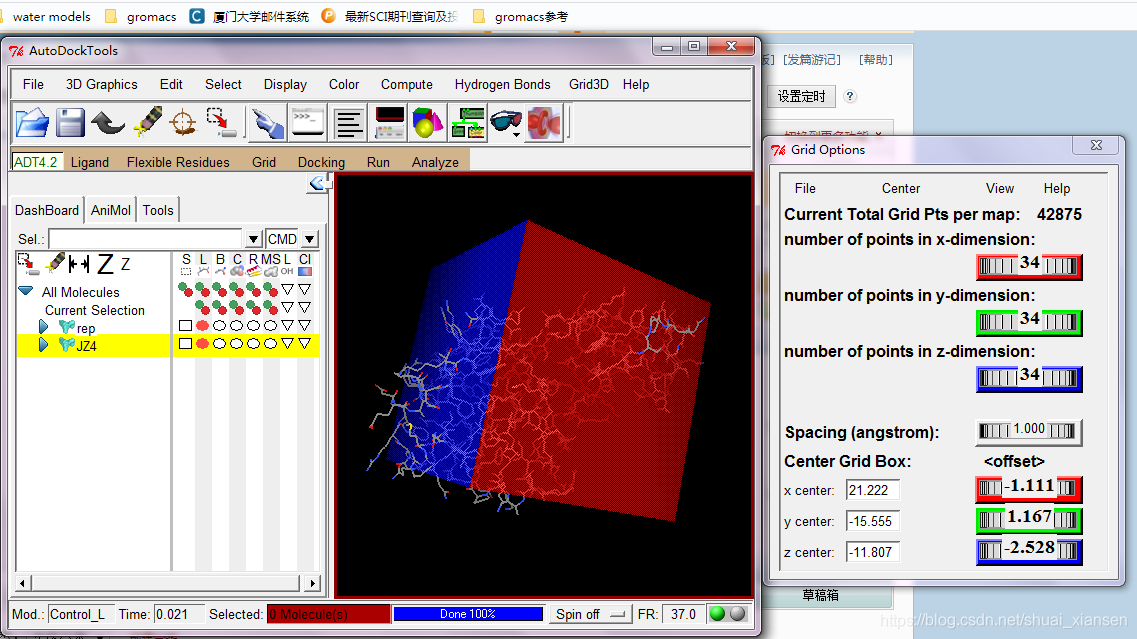Toggle select checkbox for rep molecule

point(186,326)
